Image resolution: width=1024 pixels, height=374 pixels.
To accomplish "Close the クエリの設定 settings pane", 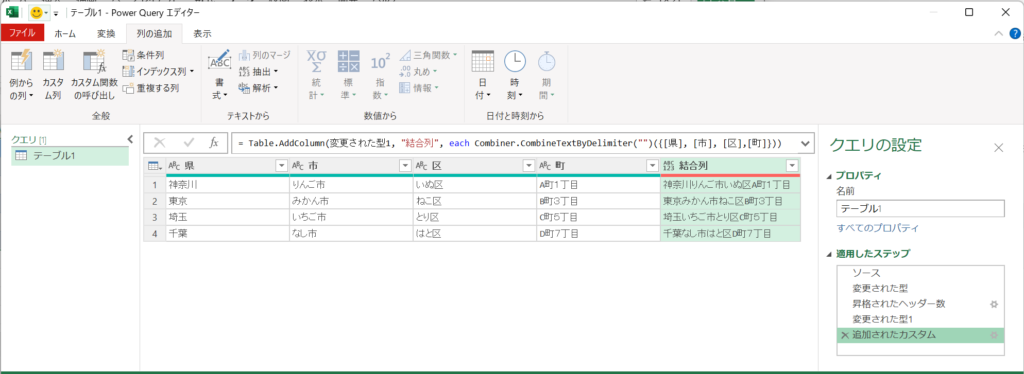I will point(999,148).
